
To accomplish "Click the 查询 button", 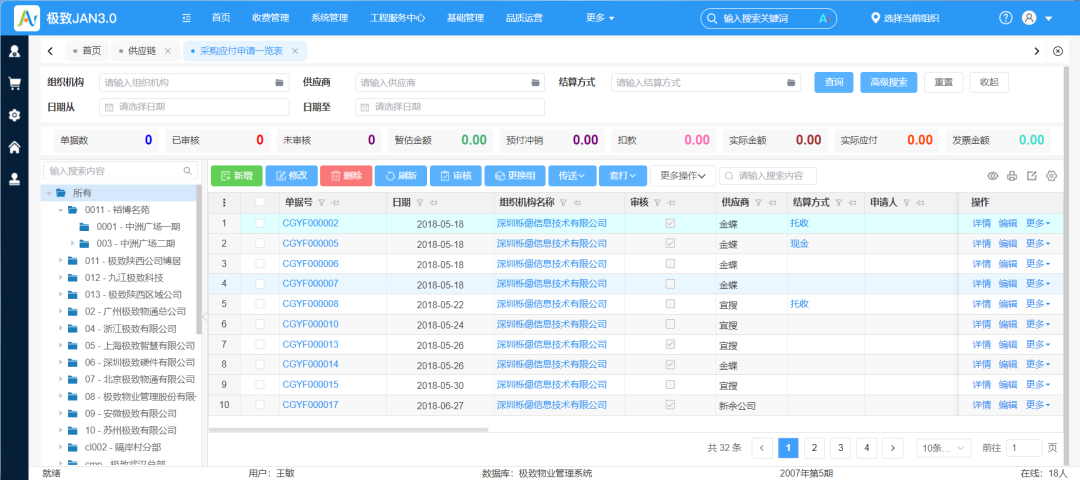I will (834, 82).
